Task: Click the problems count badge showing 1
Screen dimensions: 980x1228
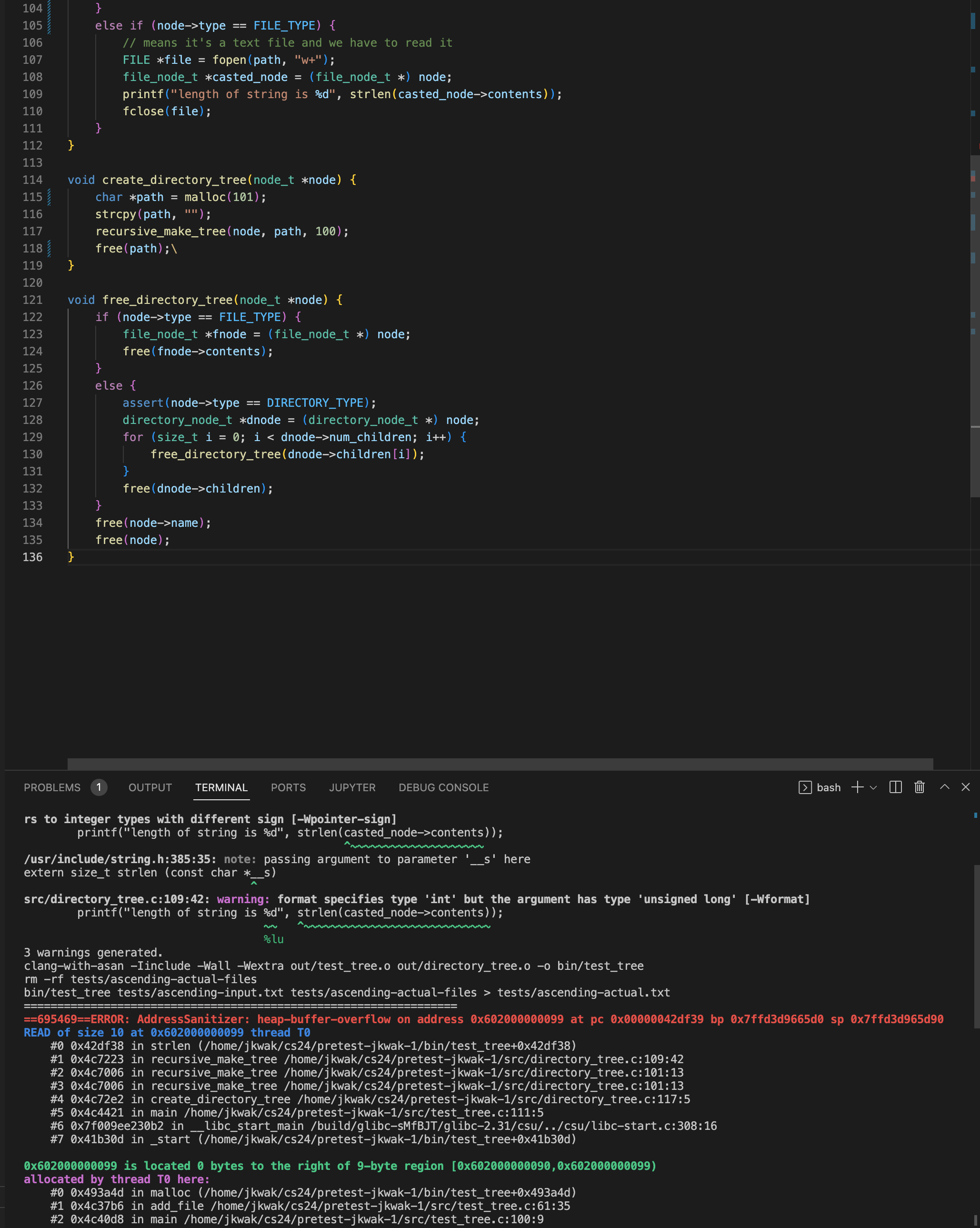Action: 99,787
